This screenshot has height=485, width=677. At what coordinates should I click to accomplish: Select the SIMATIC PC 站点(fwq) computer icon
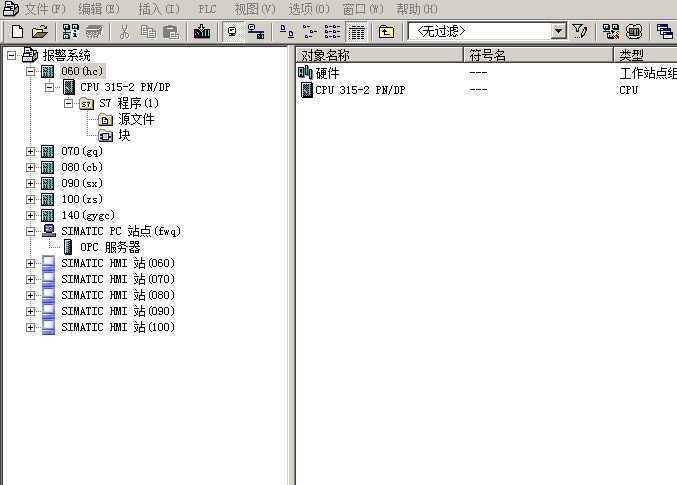click(x=49, y=231)
